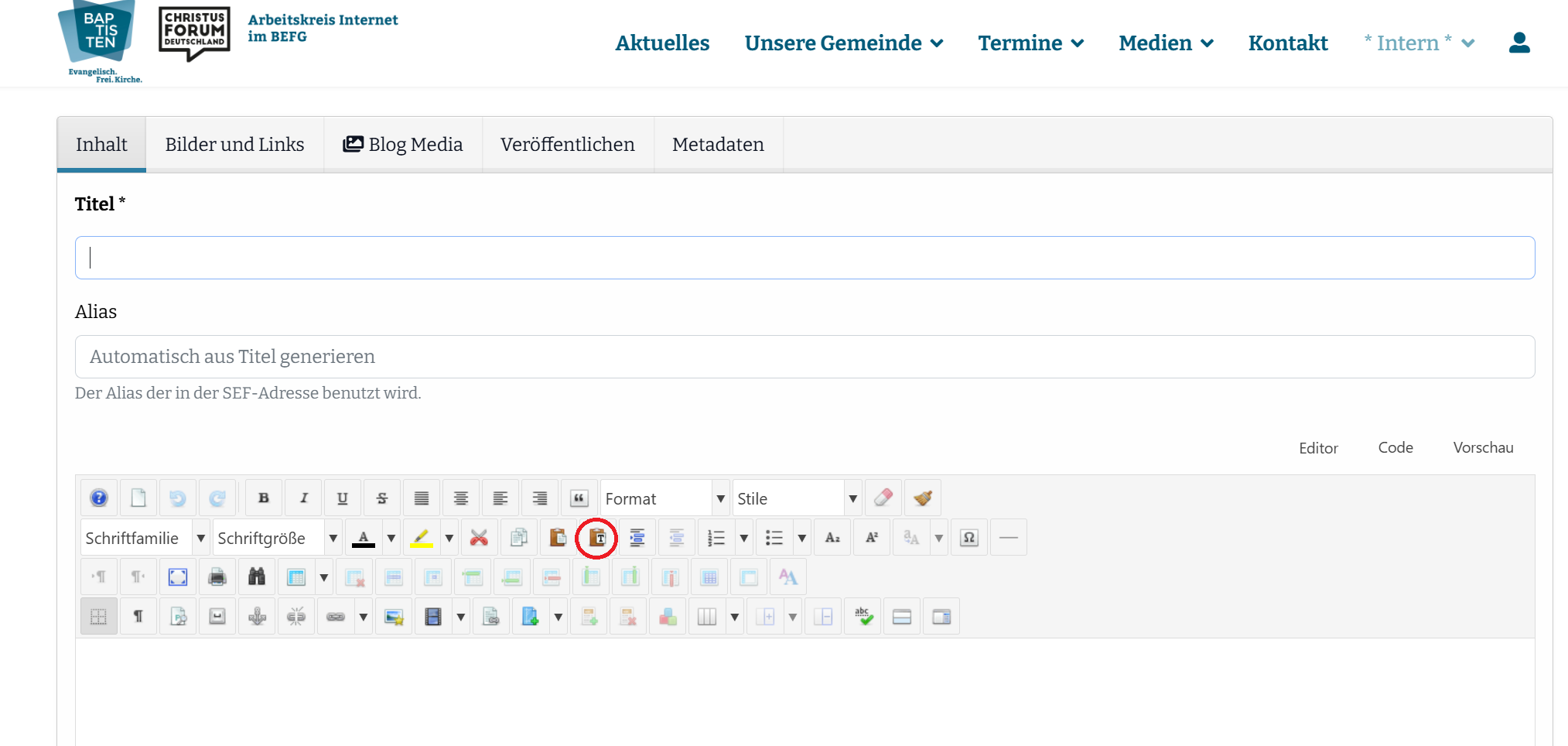This screenshot has height=746, width=1568.
Task: Switch to the Code editor view
Action: pyautogui.click(x=1395, y=447)
